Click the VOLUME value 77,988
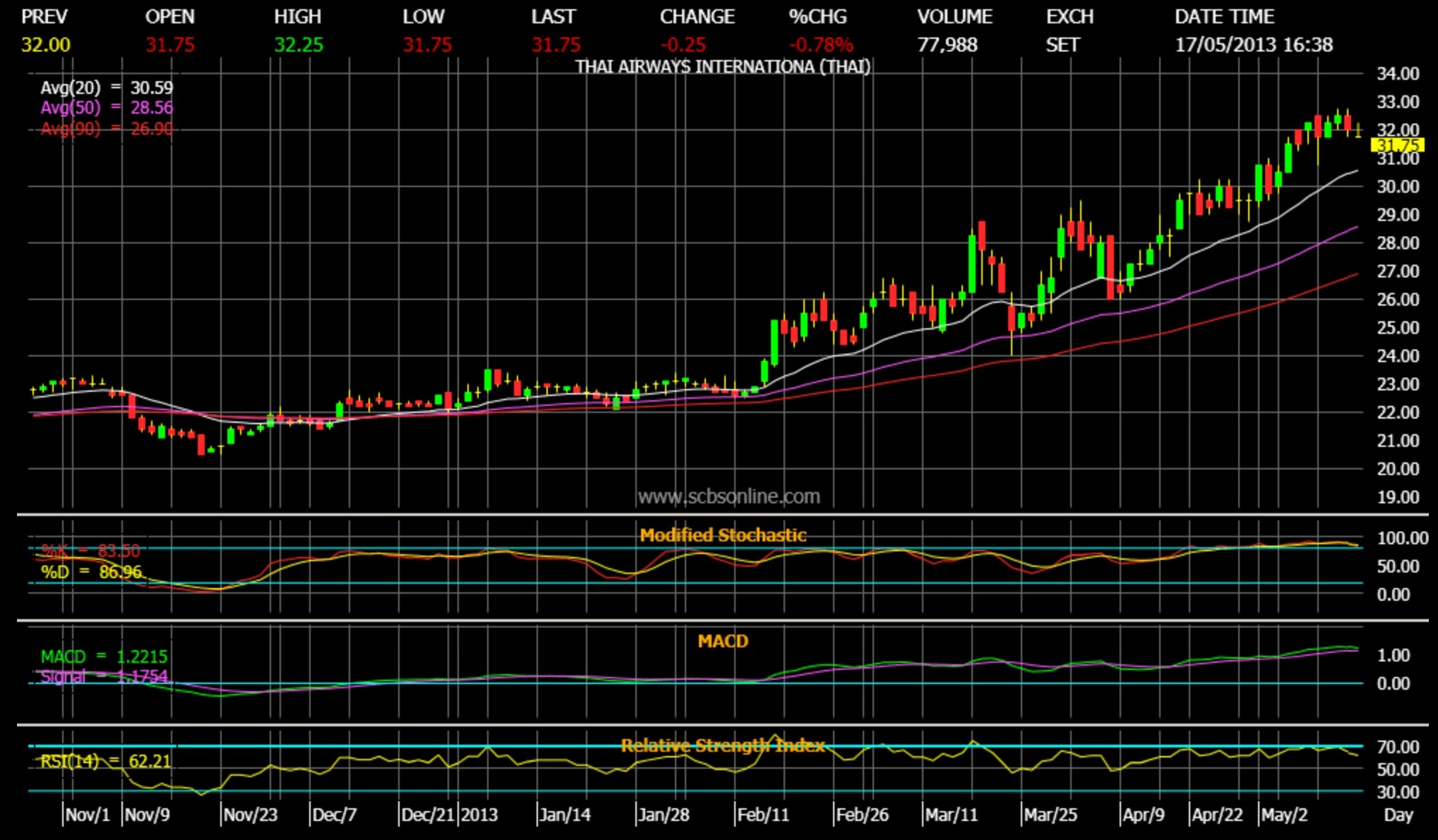This screenshot has height=840, width=1438. (947, 45)
